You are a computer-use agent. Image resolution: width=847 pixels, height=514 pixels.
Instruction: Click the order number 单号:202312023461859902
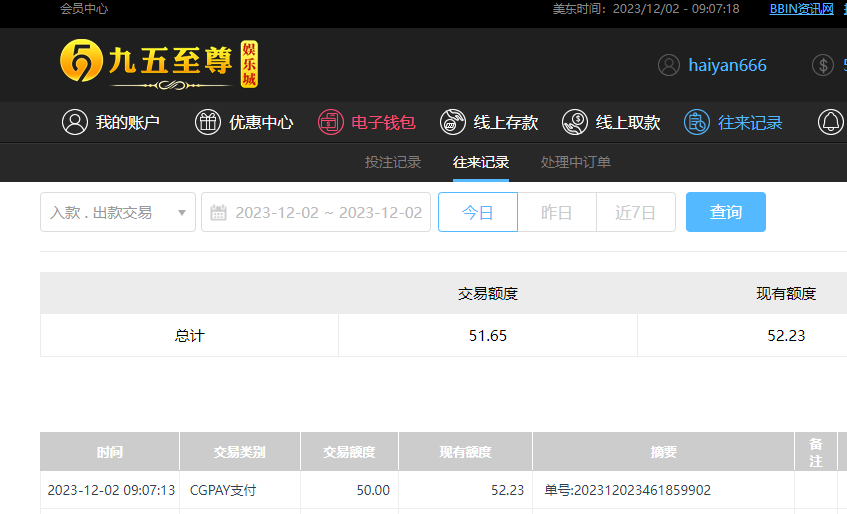(x=628, y=490)
